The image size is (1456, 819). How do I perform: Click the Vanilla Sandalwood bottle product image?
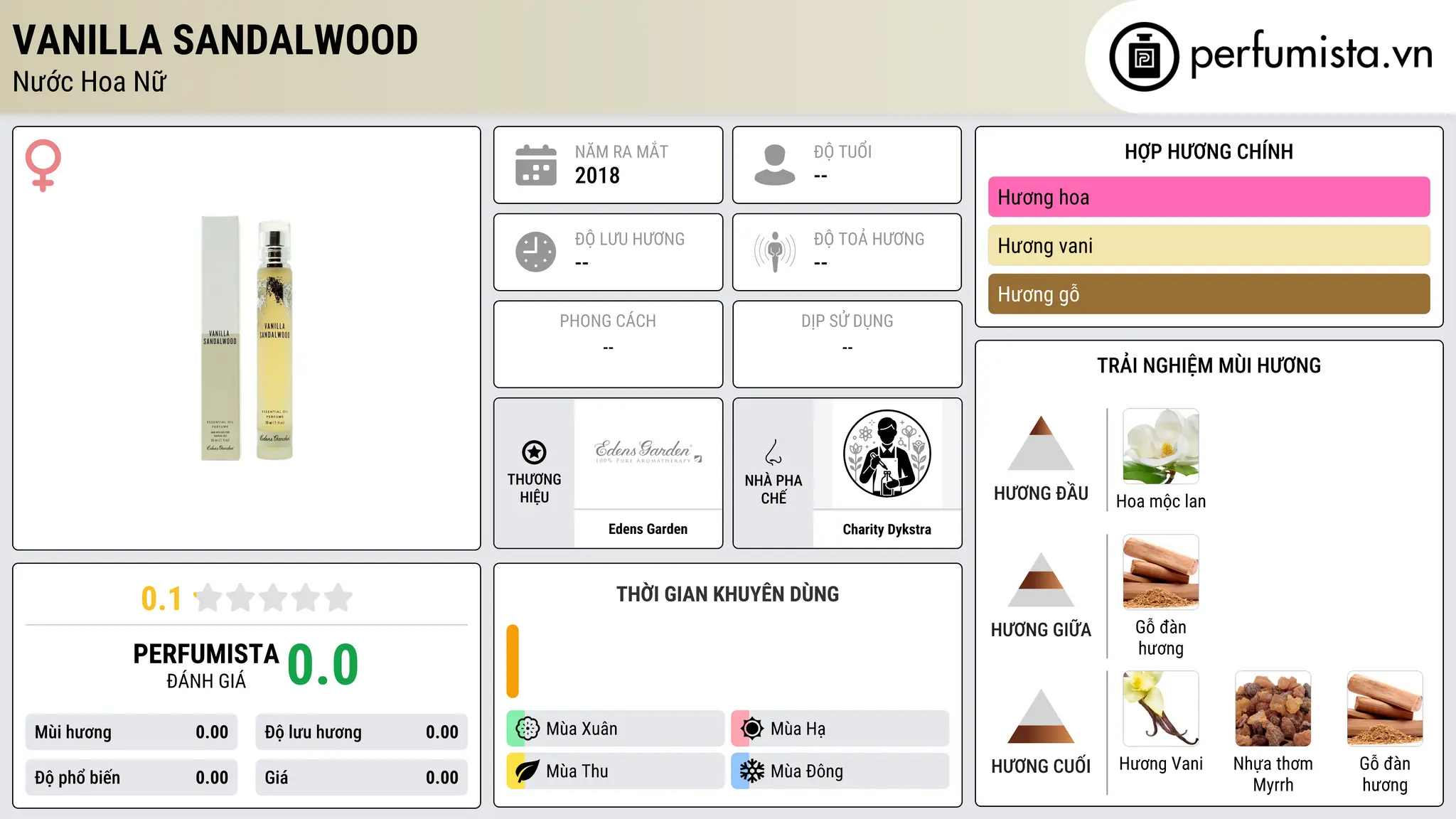(247, 338)
